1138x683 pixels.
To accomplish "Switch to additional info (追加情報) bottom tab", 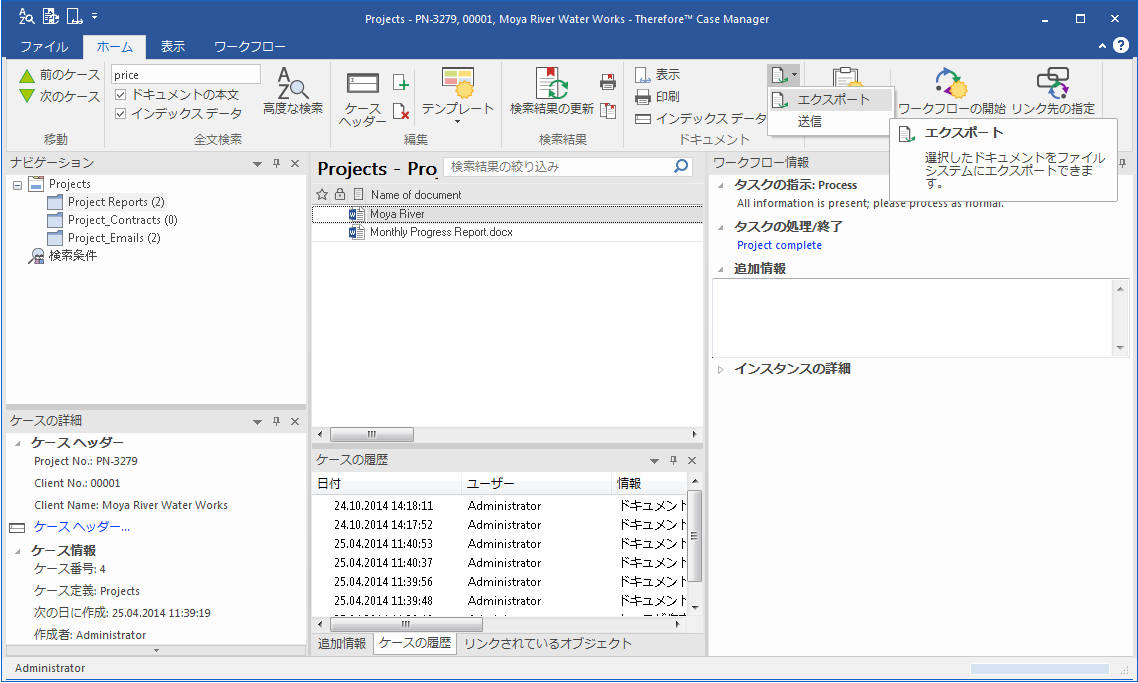I will coord(342,644).
